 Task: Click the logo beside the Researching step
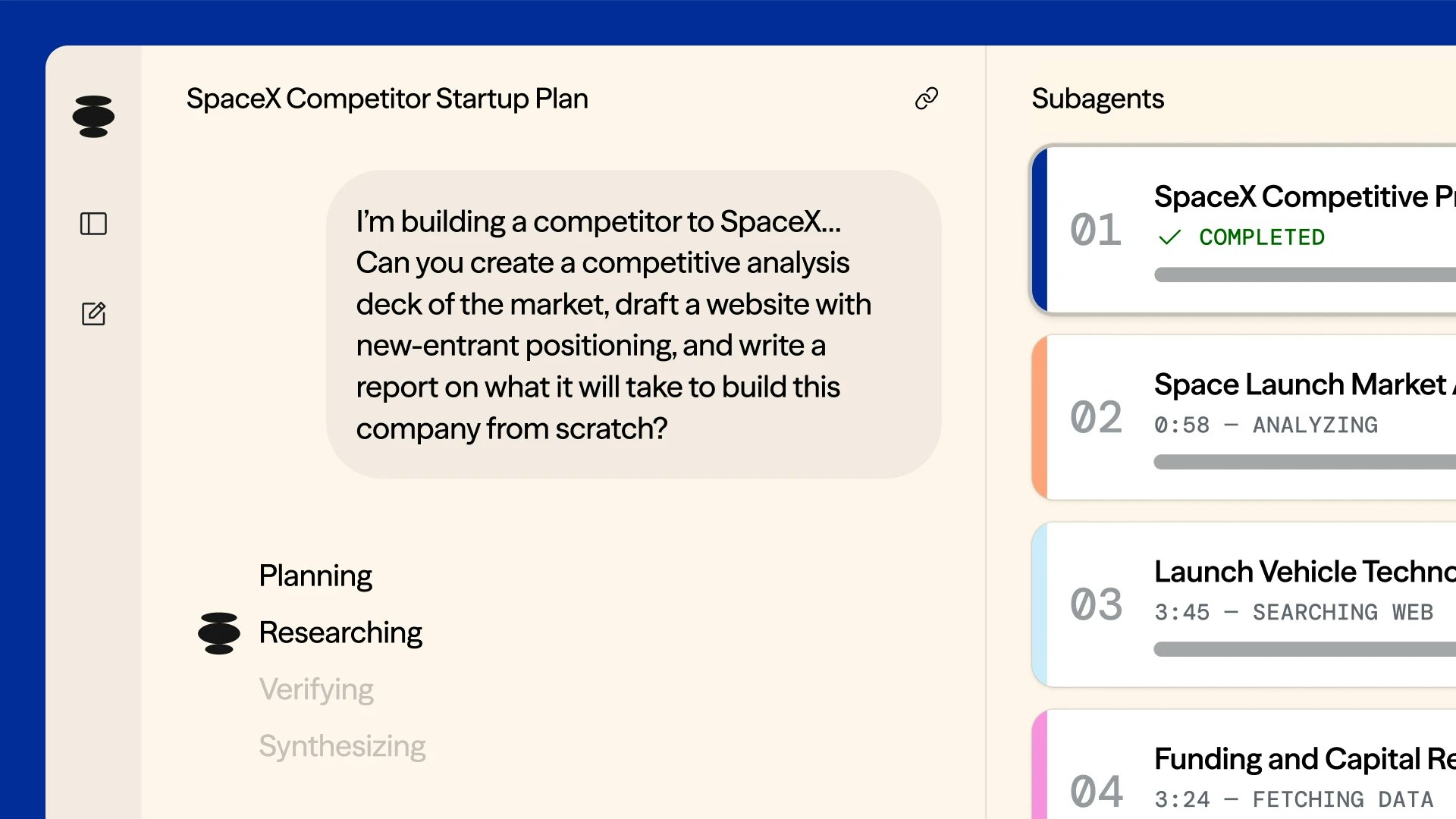[218, 633]
